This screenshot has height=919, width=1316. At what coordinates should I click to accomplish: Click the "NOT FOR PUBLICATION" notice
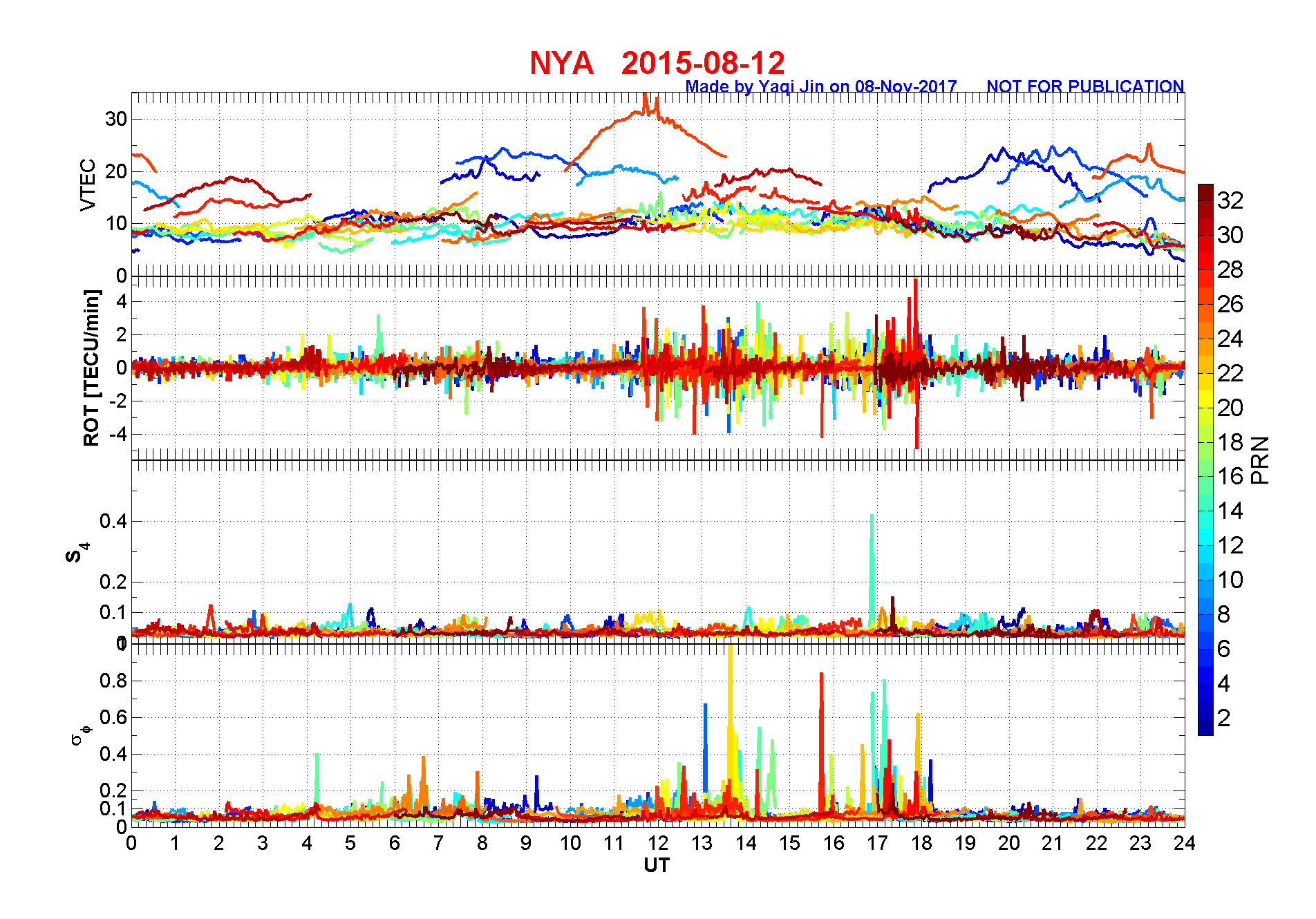[1085, 86]
